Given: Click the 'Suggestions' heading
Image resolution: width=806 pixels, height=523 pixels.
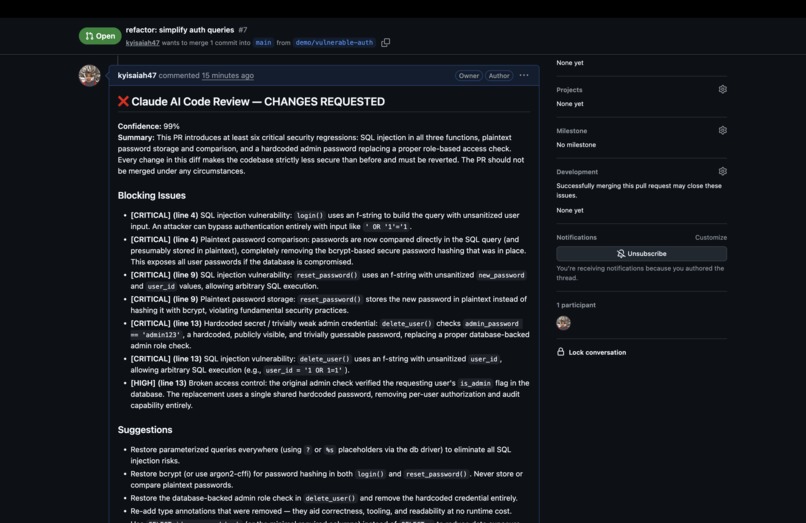Looking at the screenshot, I should 145,430.
